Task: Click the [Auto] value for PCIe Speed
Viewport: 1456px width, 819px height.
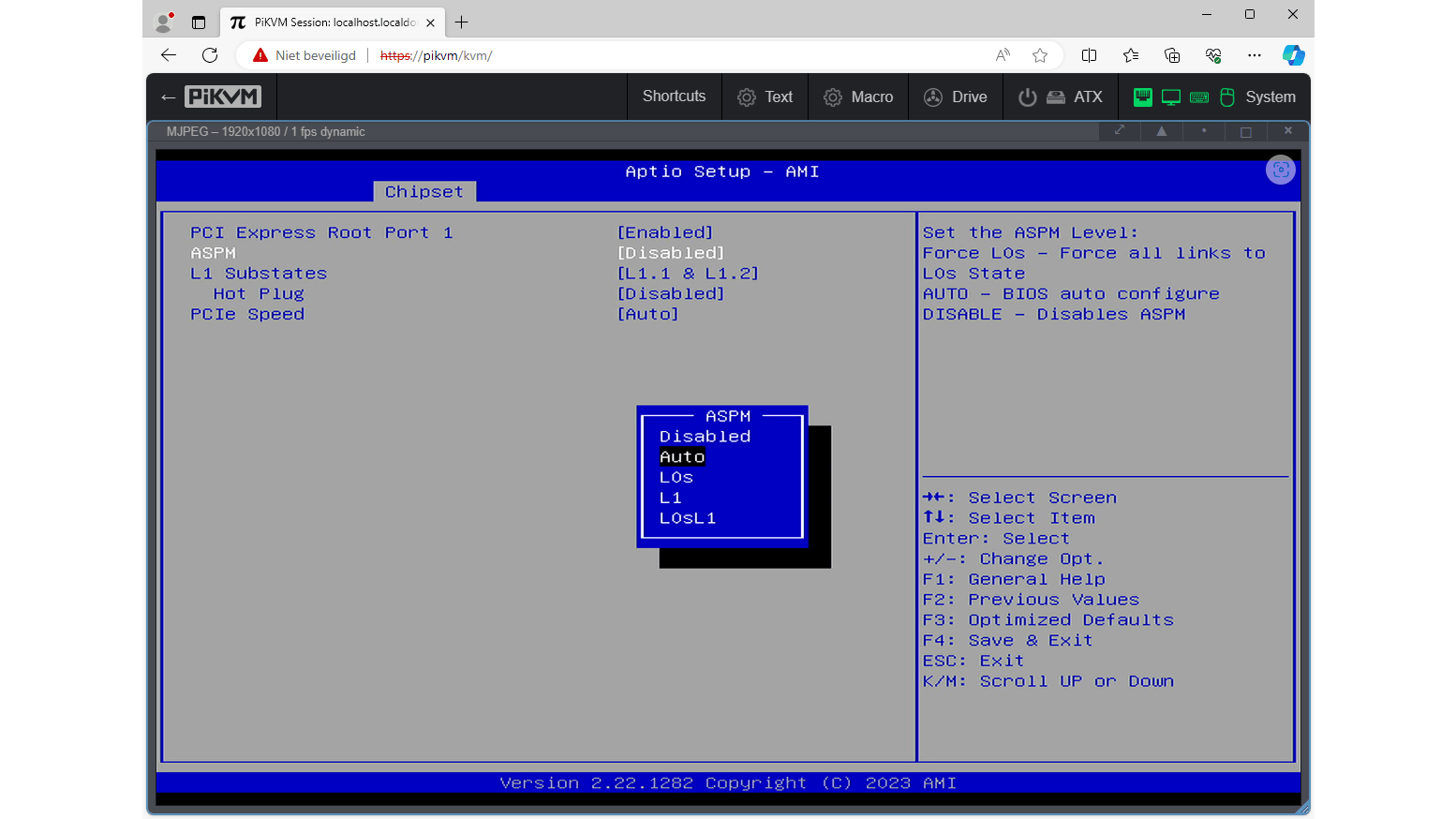Action: 647,315
